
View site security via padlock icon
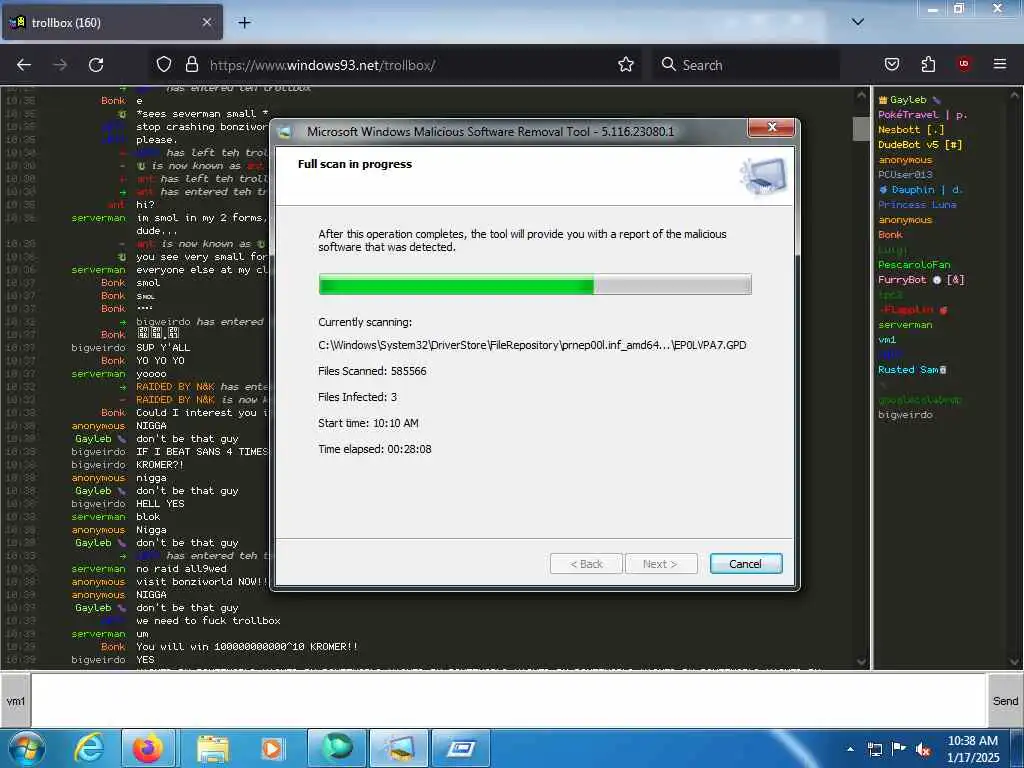(191, 64)
